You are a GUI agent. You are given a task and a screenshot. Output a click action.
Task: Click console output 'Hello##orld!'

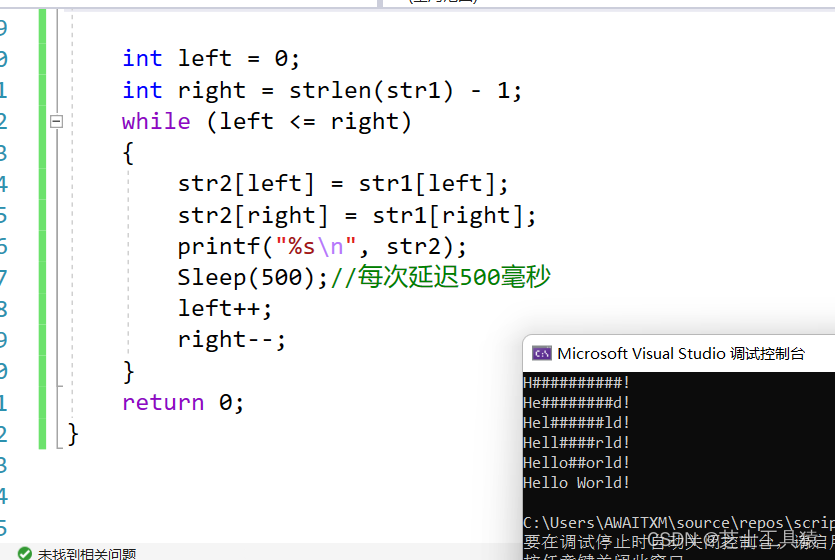tap(576, 463)
